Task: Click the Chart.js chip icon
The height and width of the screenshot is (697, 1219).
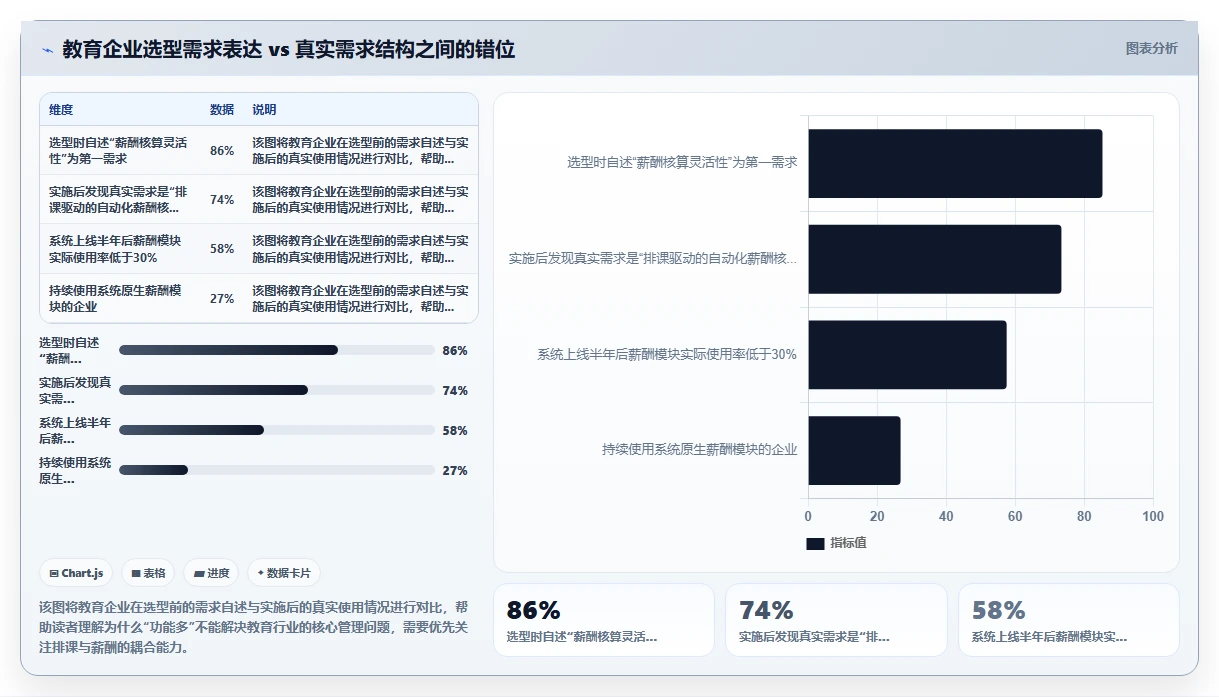Action: tap(54, 573)
